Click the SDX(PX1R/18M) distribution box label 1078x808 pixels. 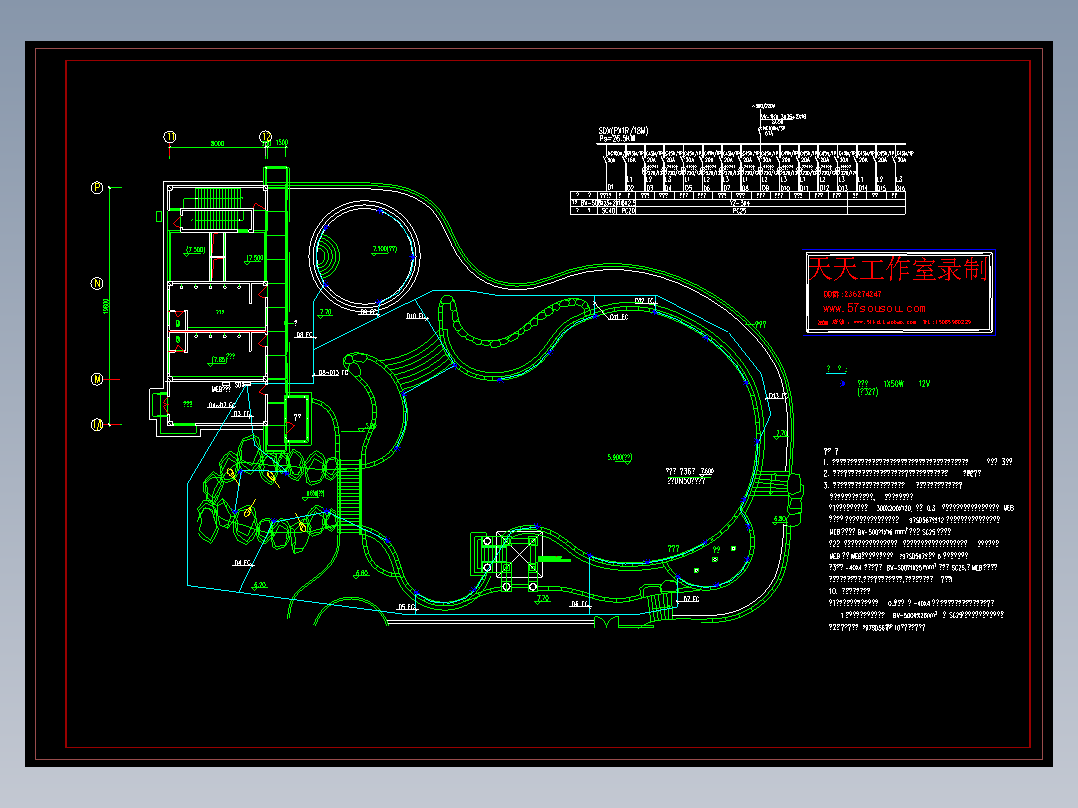[623, 131]
